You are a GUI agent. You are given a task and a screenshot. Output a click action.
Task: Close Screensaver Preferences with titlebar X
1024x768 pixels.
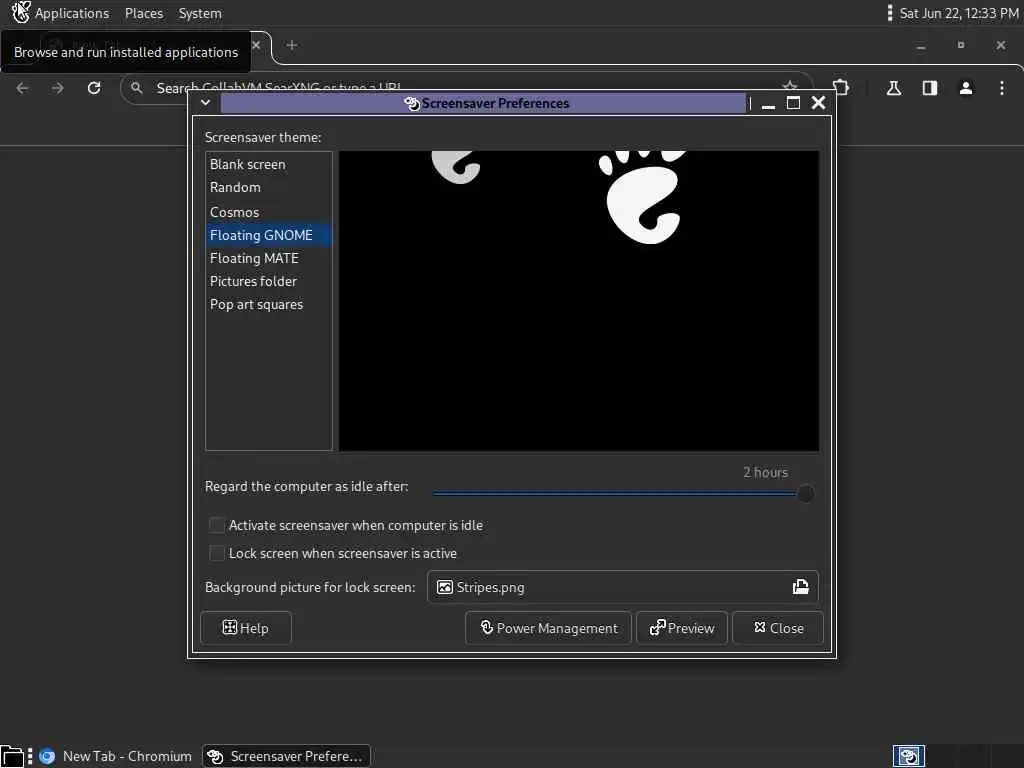[818, 103]
